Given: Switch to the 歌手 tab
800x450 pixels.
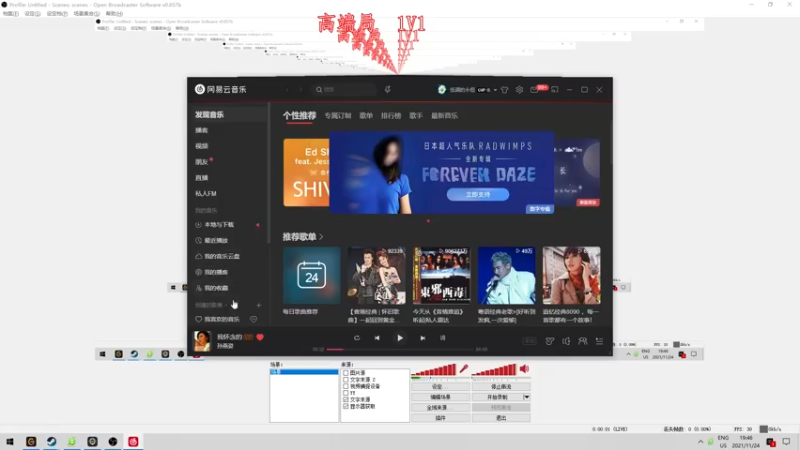Looking at the screenshot, I should (416, 116).
